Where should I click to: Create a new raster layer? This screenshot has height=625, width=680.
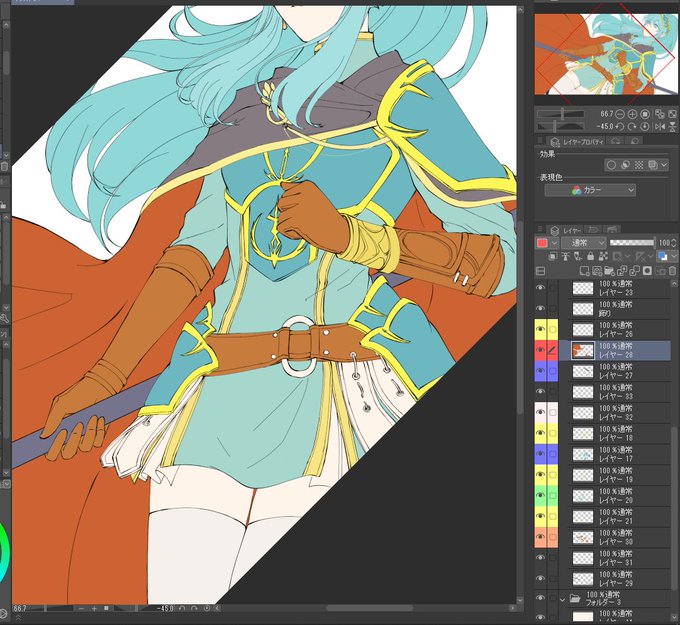point(585,271)
